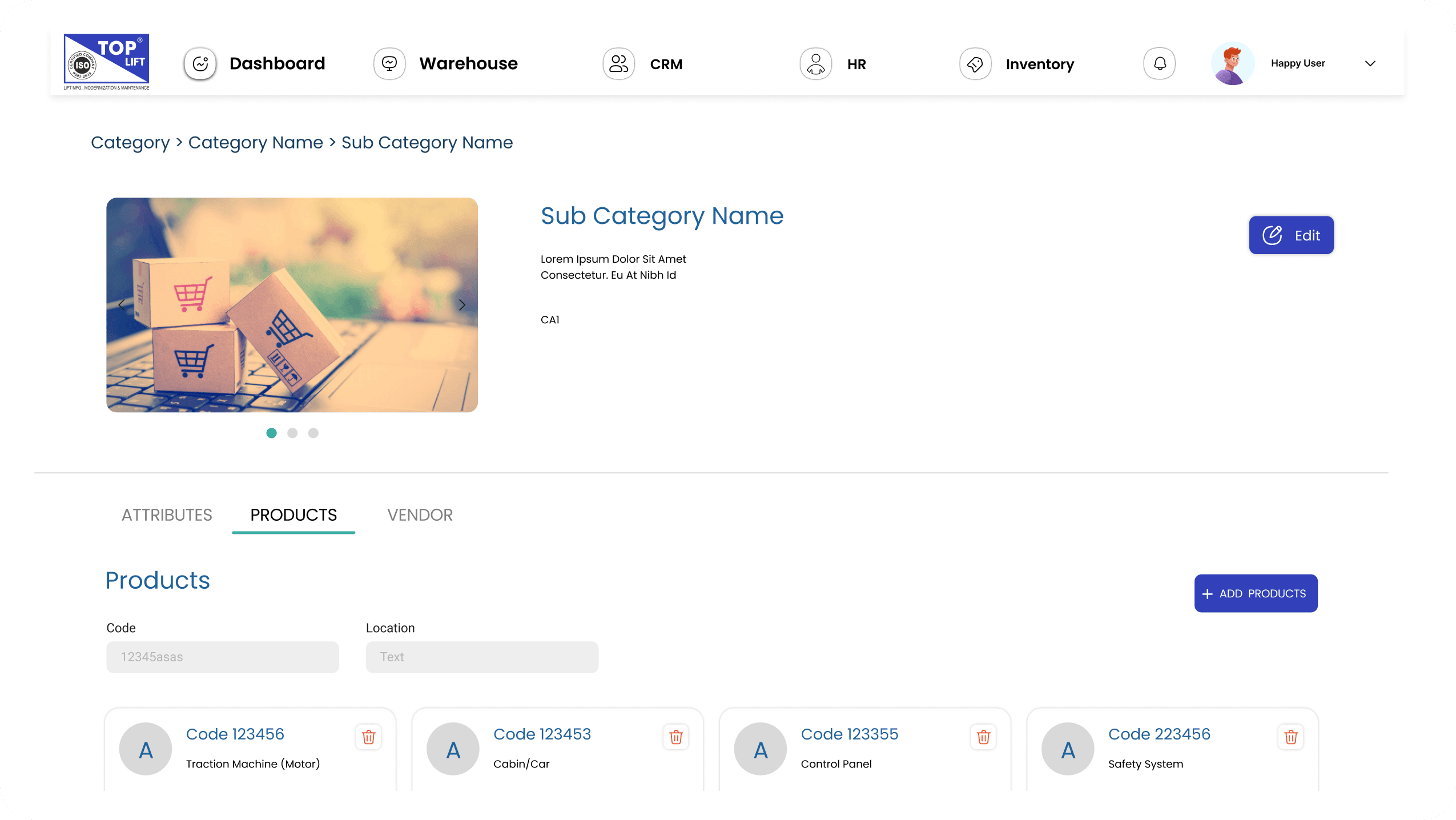1456x820 pixels.
Task: Delete product Code 123355
Action: pos(983,737)
